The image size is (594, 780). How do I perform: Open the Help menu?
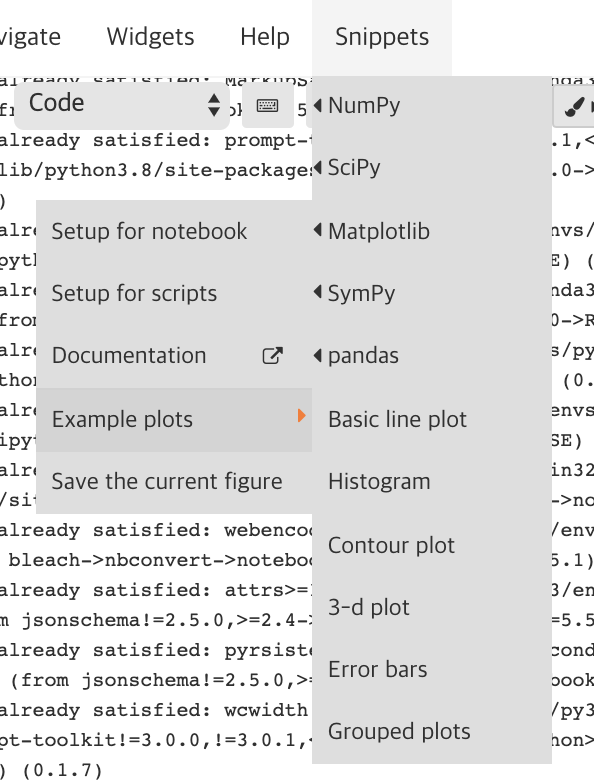click(265, 37)
